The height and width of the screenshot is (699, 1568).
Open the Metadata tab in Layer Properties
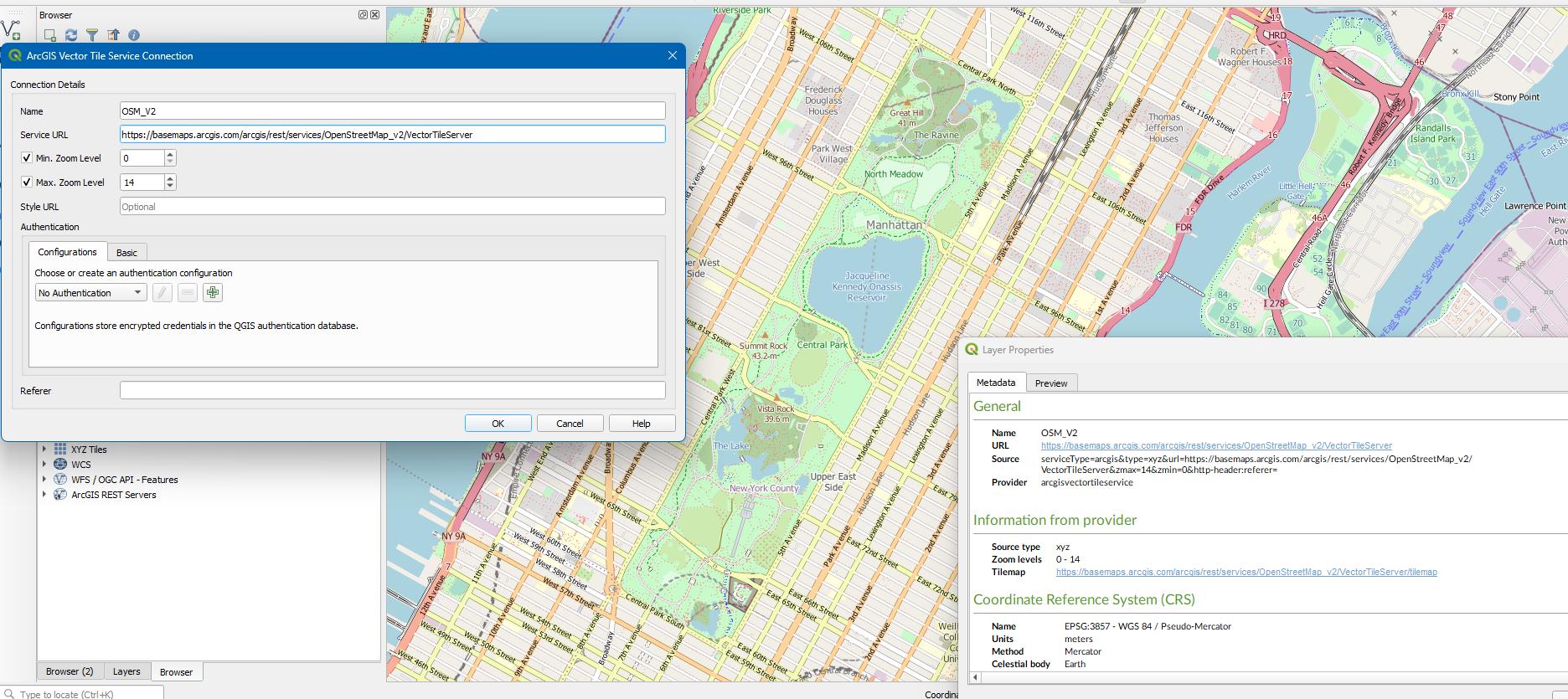click(x=996, y=383)
